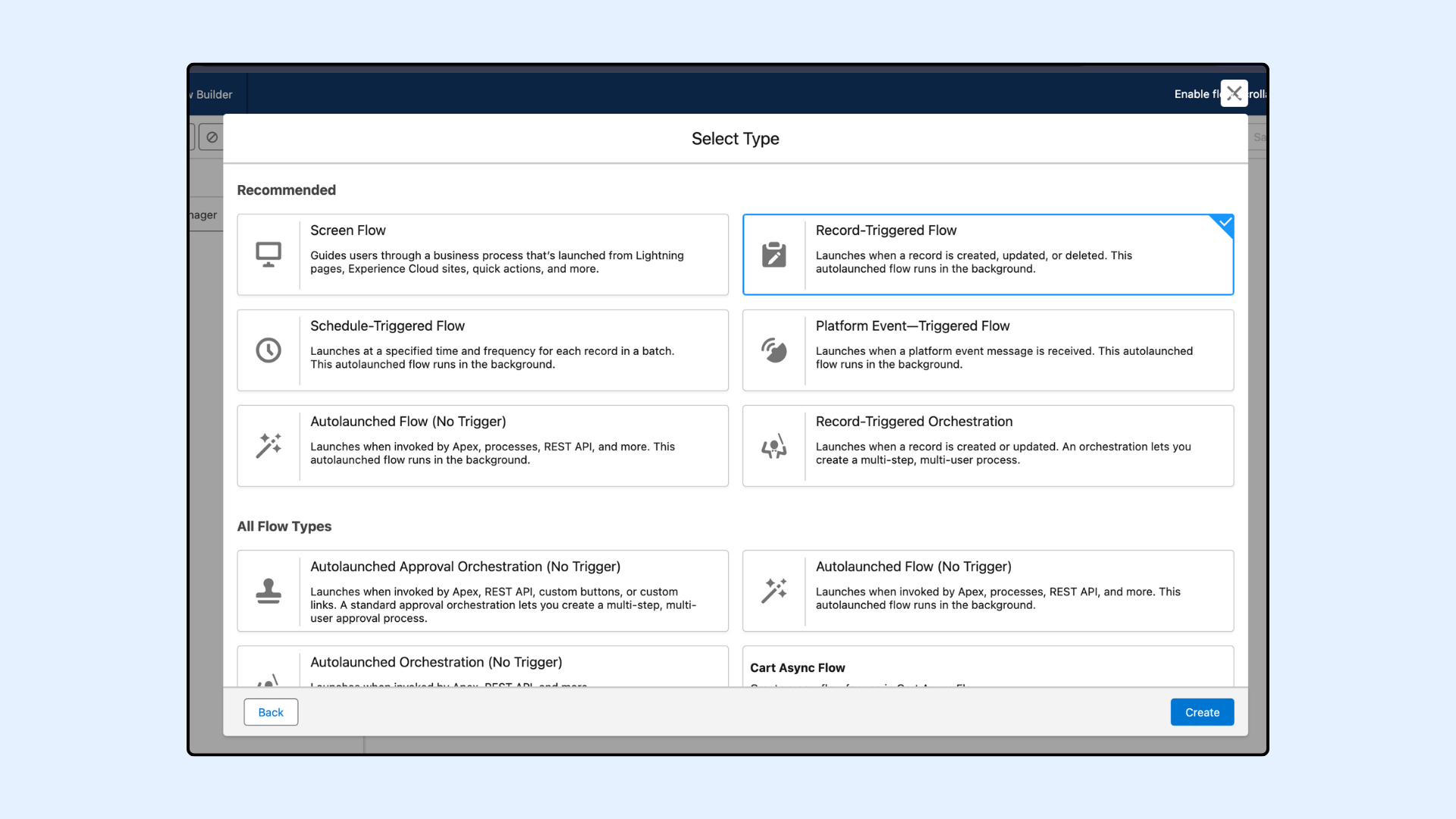Click the blue selected checkmark corner badge
The width and height of the screenshot is (1456, 819).
[x=1225, y=223]
